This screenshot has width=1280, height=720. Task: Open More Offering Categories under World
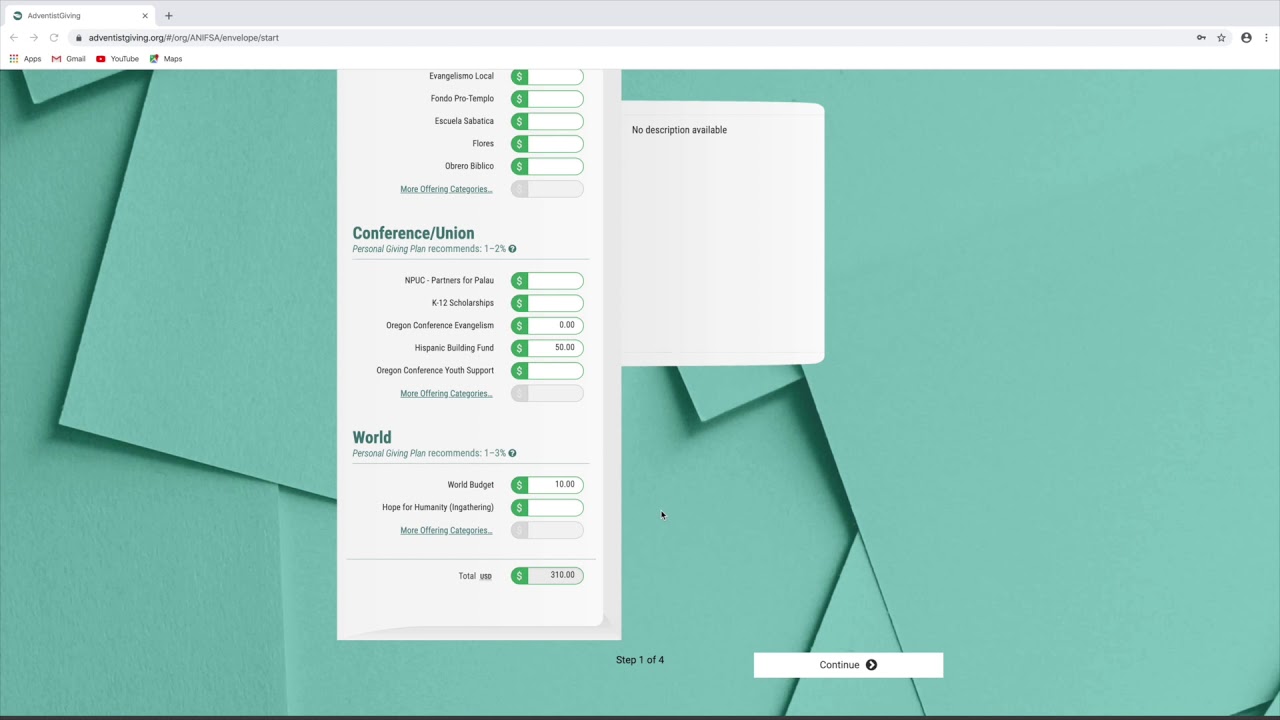(x=446, y=530)
